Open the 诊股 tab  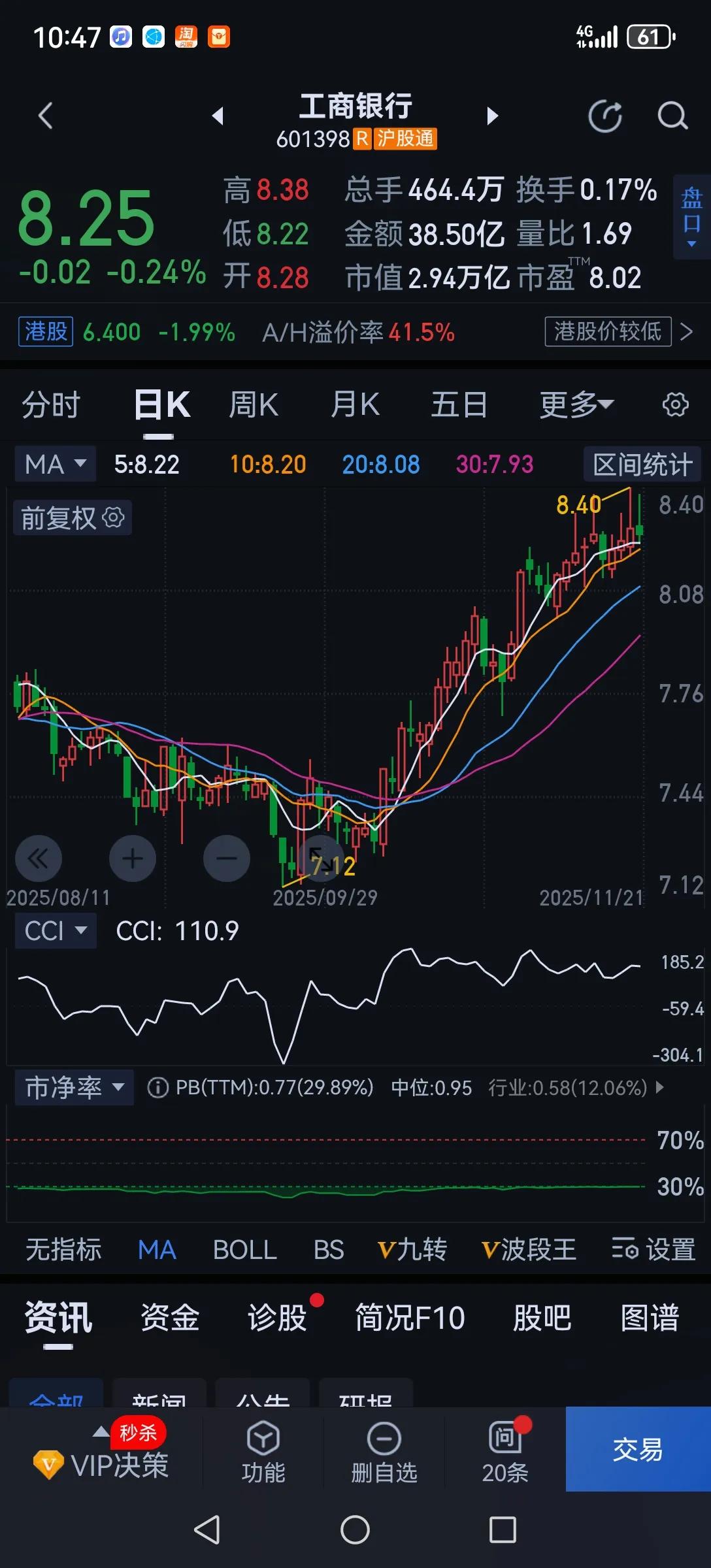(277, 1317)
